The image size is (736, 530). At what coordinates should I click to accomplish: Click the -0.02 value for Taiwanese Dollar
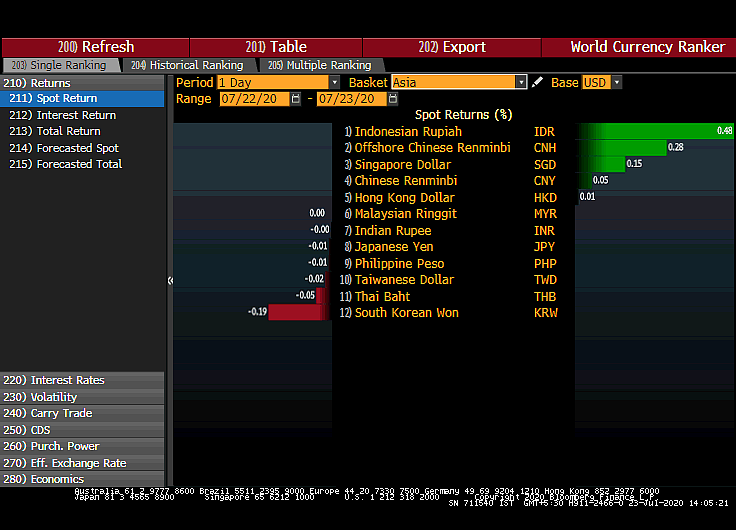coord(314,279)
